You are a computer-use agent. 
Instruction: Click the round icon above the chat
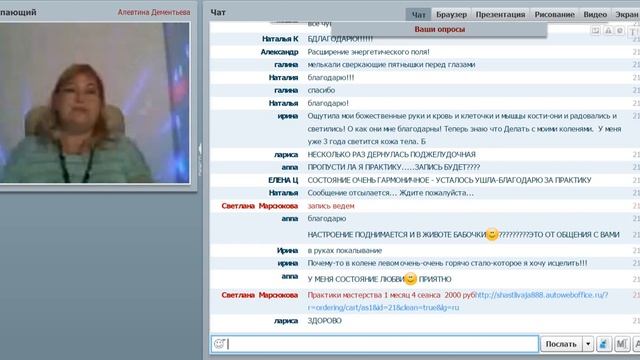point(620,31)
